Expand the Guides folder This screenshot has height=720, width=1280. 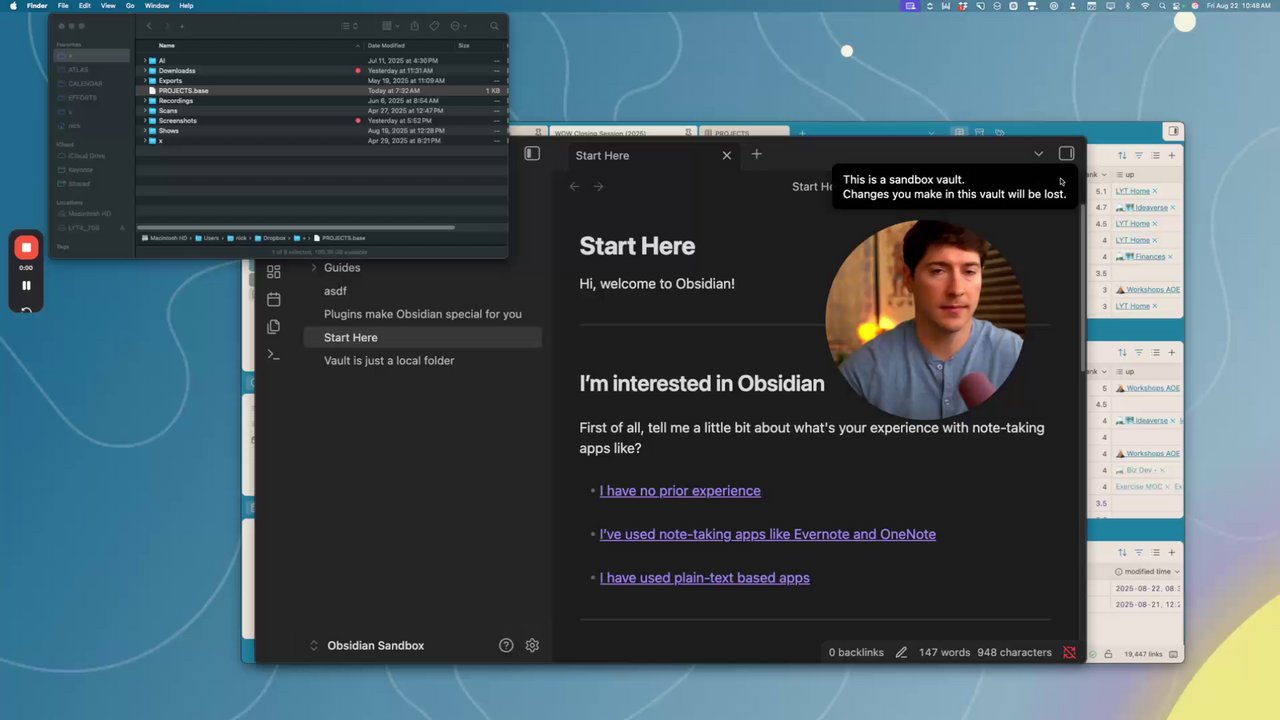coord(314,268)
